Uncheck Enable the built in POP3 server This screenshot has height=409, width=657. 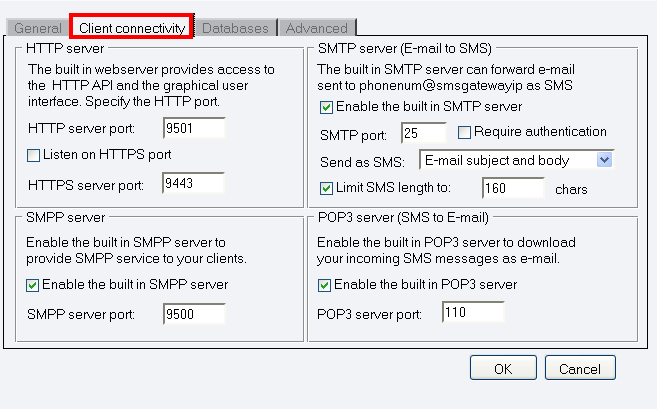(326, 285)
